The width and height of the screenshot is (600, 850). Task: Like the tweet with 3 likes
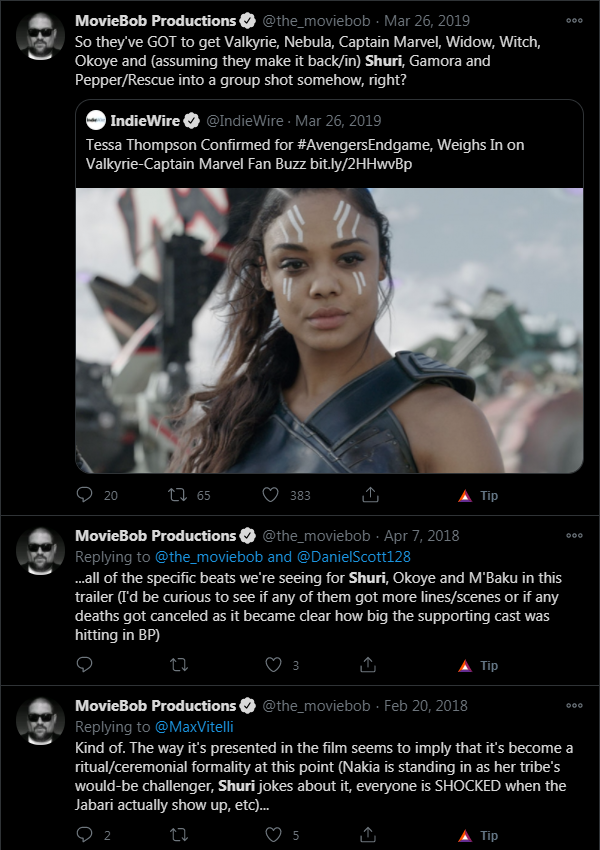tap(273, 664)
